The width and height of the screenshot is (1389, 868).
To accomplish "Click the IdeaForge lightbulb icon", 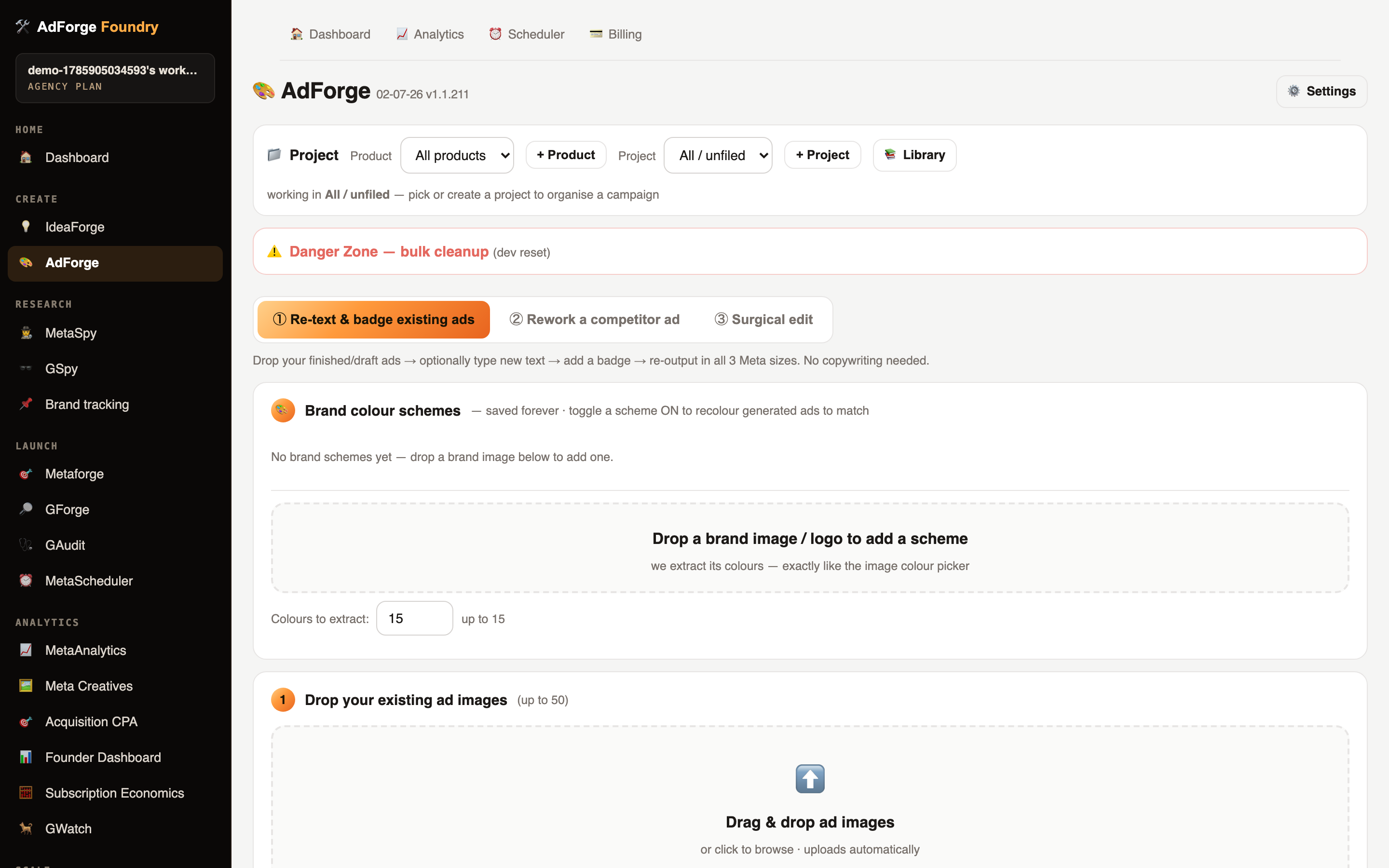I will (x=26, y=227).
